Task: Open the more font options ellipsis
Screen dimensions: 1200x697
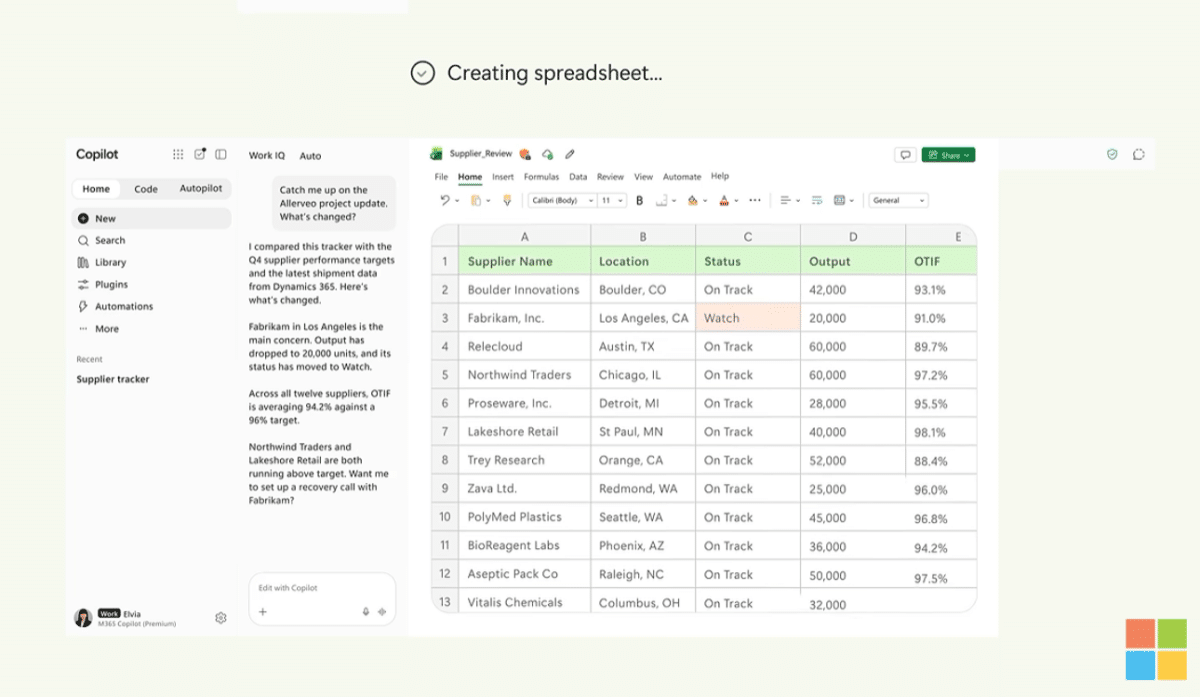Action: coord(755,200)
